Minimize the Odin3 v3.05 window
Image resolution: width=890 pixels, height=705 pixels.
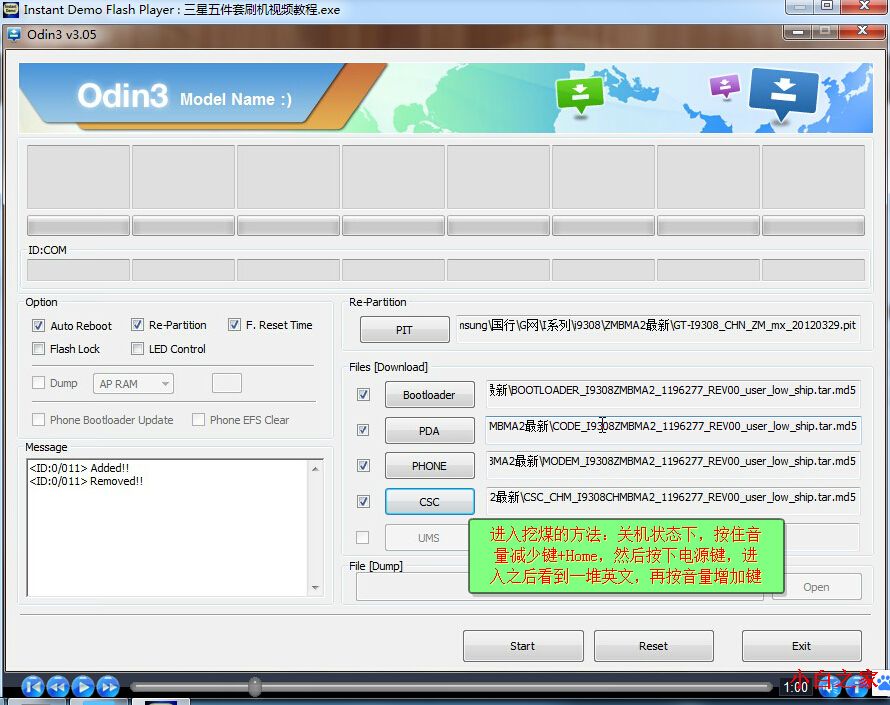(797, 32)
